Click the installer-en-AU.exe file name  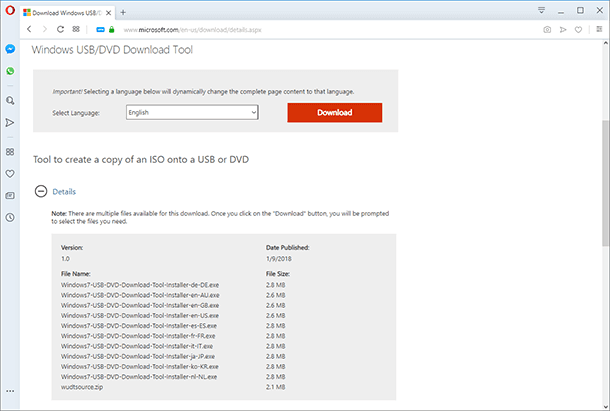[x=140, y=295]
